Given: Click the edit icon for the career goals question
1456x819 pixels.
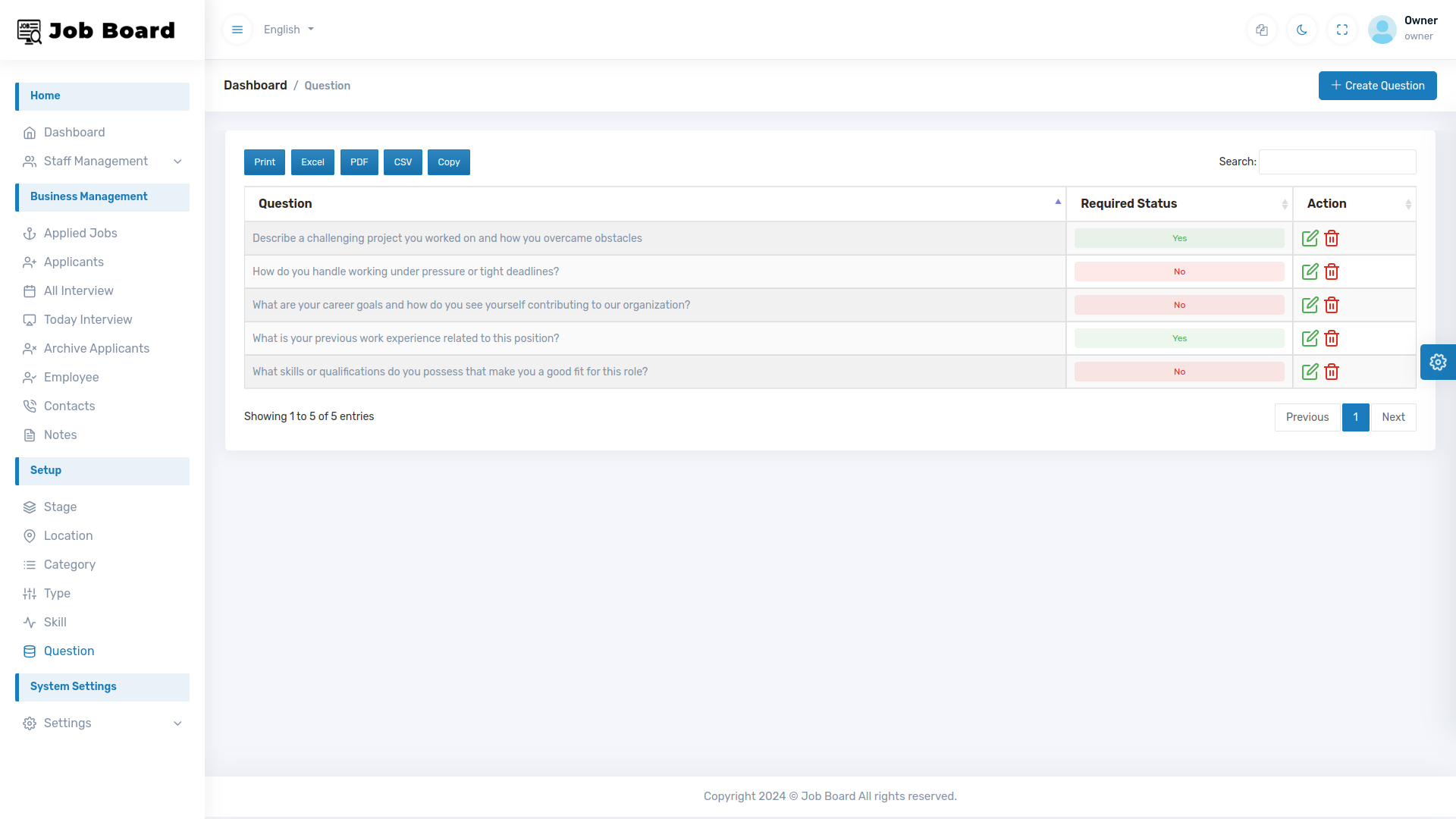Looking at the screenshot, I should click(1310, 305).
